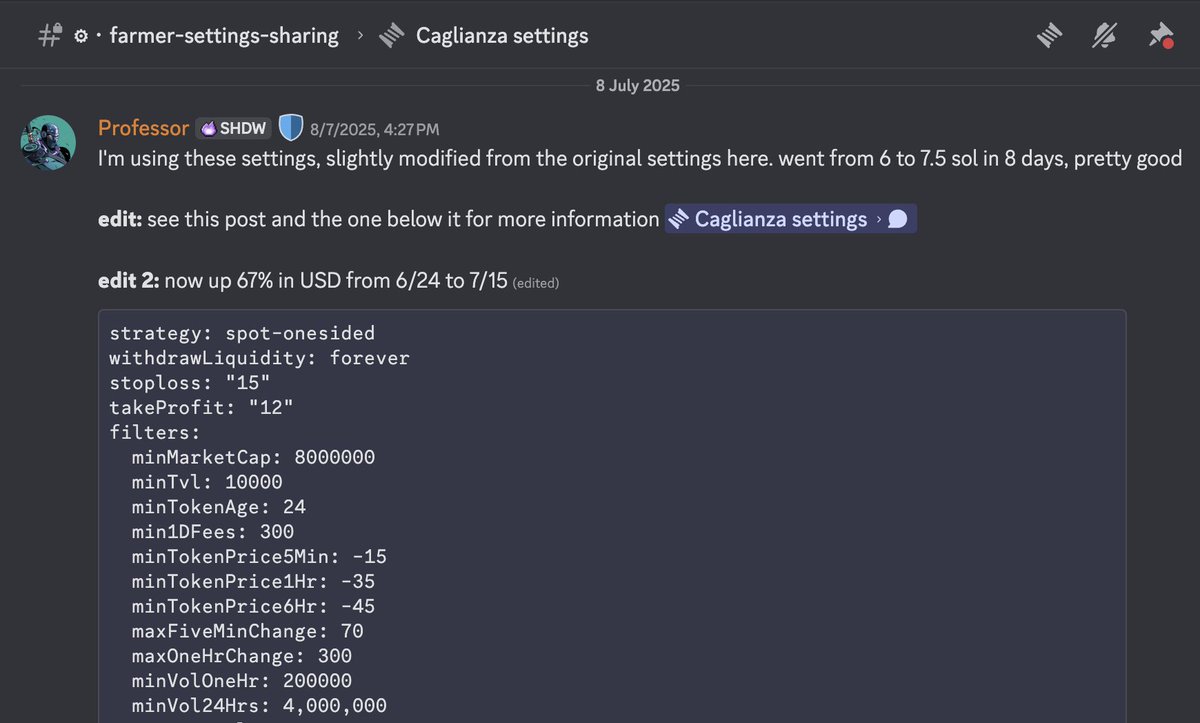Click the locked channel hash icon
The width and height of the screenshot is (1200, 723).
[50, 36]
